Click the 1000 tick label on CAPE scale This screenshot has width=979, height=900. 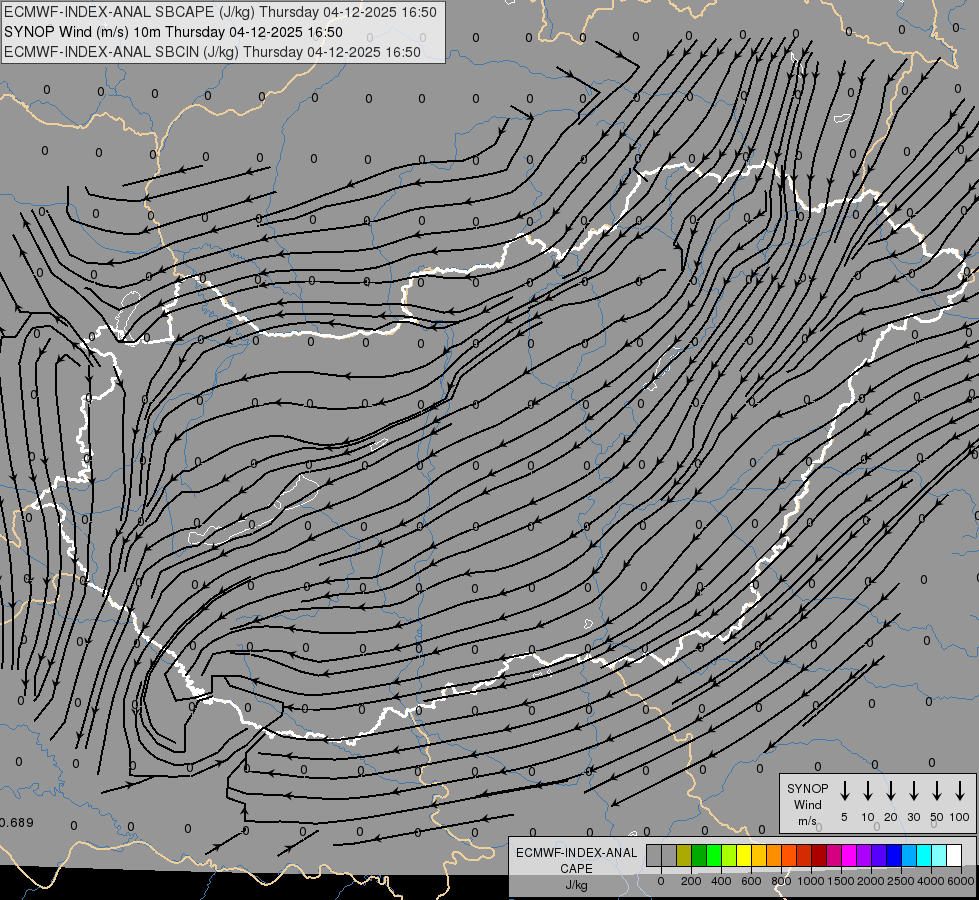click(811, 881)
